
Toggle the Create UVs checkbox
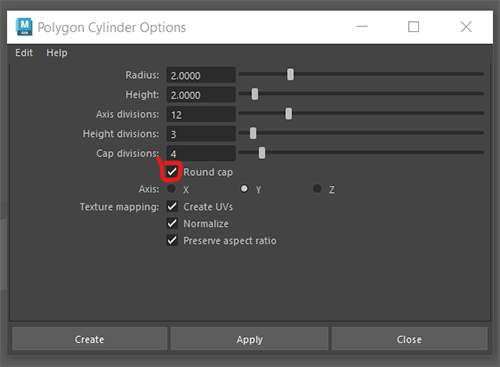tap(172, 207)
